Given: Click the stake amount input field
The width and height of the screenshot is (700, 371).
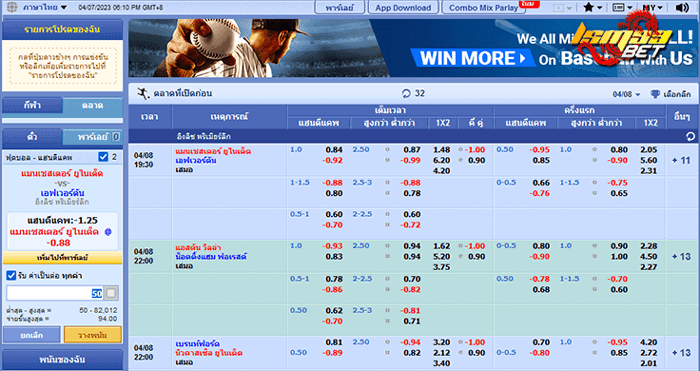Looking at the screenshot, I should (x=54, y=293).
